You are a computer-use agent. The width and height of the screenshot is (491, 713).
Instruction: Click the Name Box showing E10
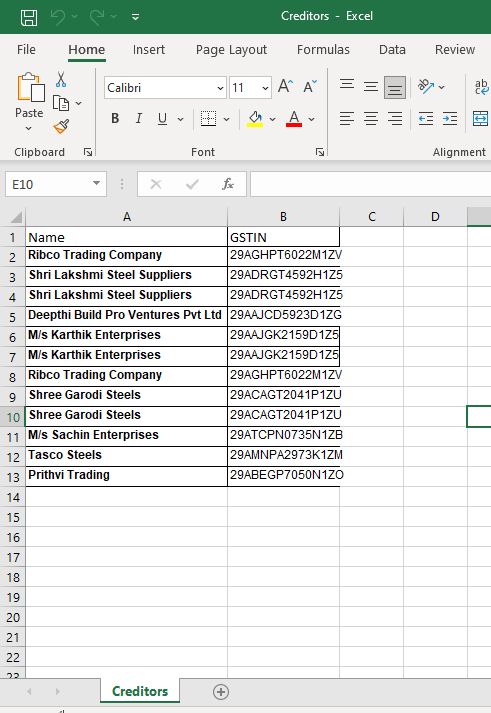pos(48,184)
